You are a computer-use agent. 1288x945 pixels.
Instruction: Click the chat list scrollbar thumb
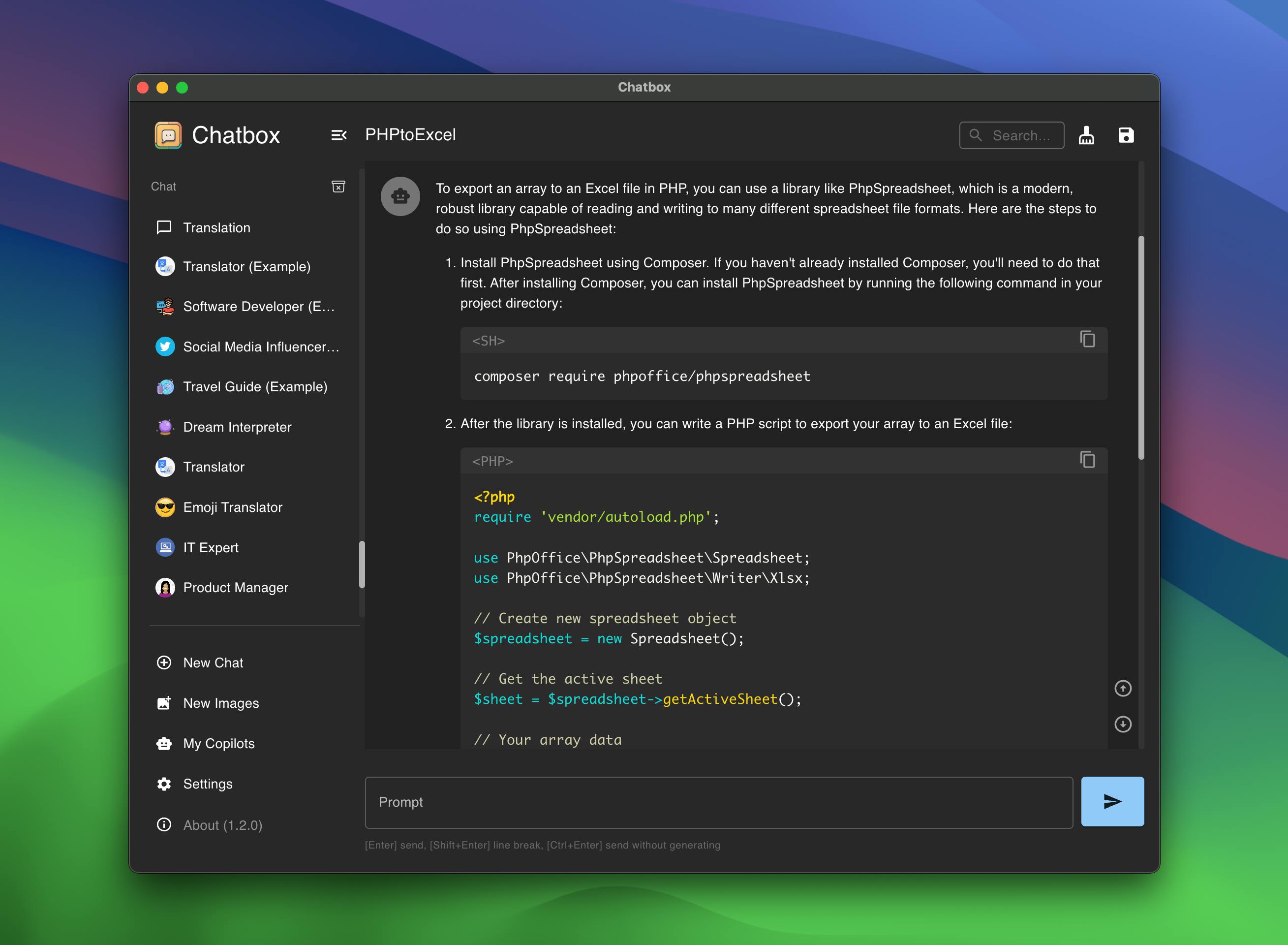click(361, 565)
